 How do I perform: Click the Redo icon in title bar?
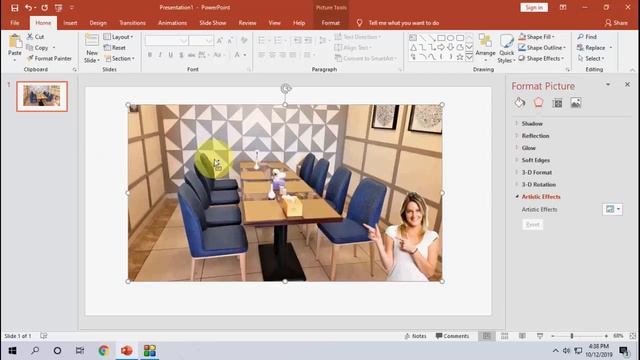point(44,8)
